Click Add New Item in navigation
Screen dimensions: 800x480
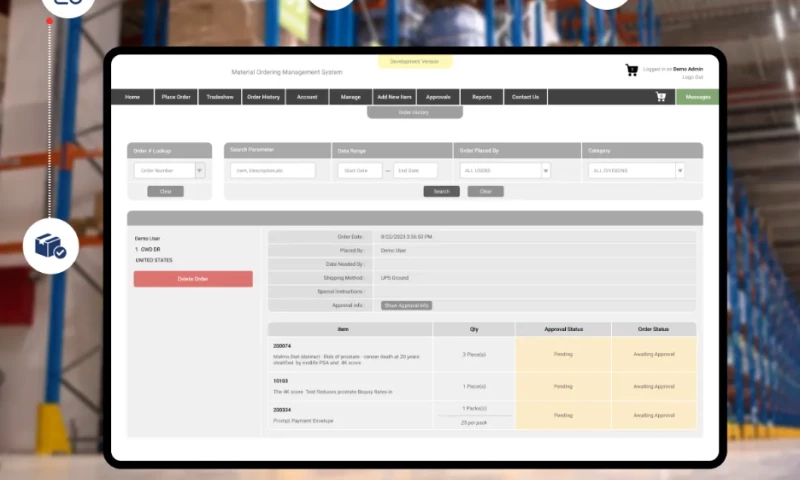(x=394, y=97)
